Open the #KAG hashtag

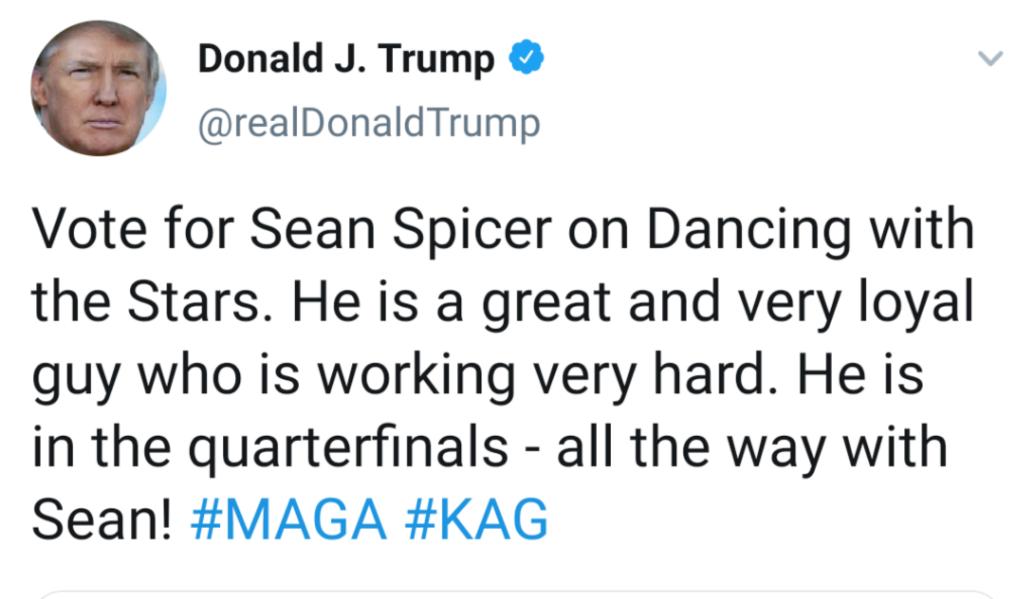click(x=476, y=519)
